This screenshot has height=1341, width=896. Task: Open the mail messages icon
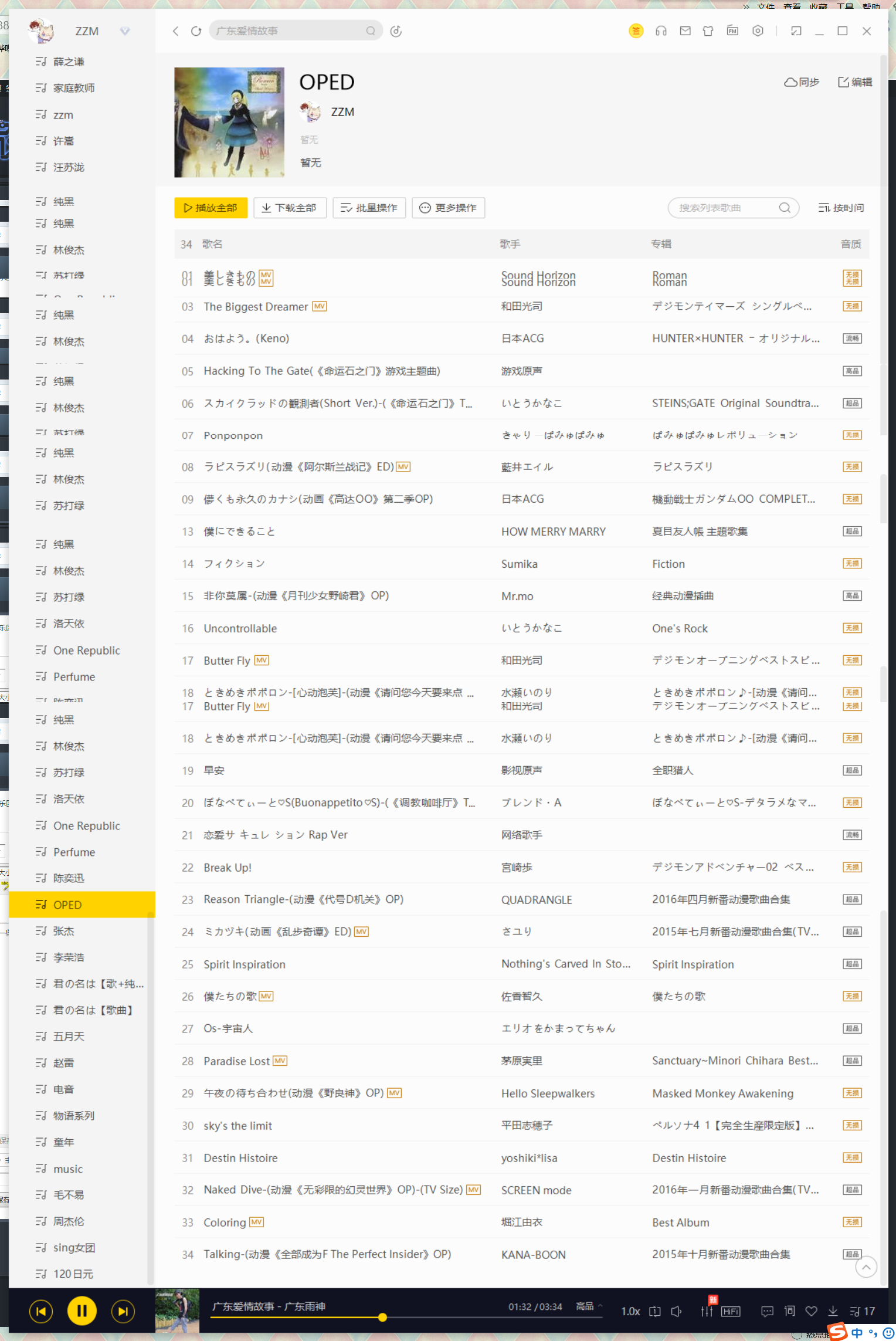[x=685, y=31]
